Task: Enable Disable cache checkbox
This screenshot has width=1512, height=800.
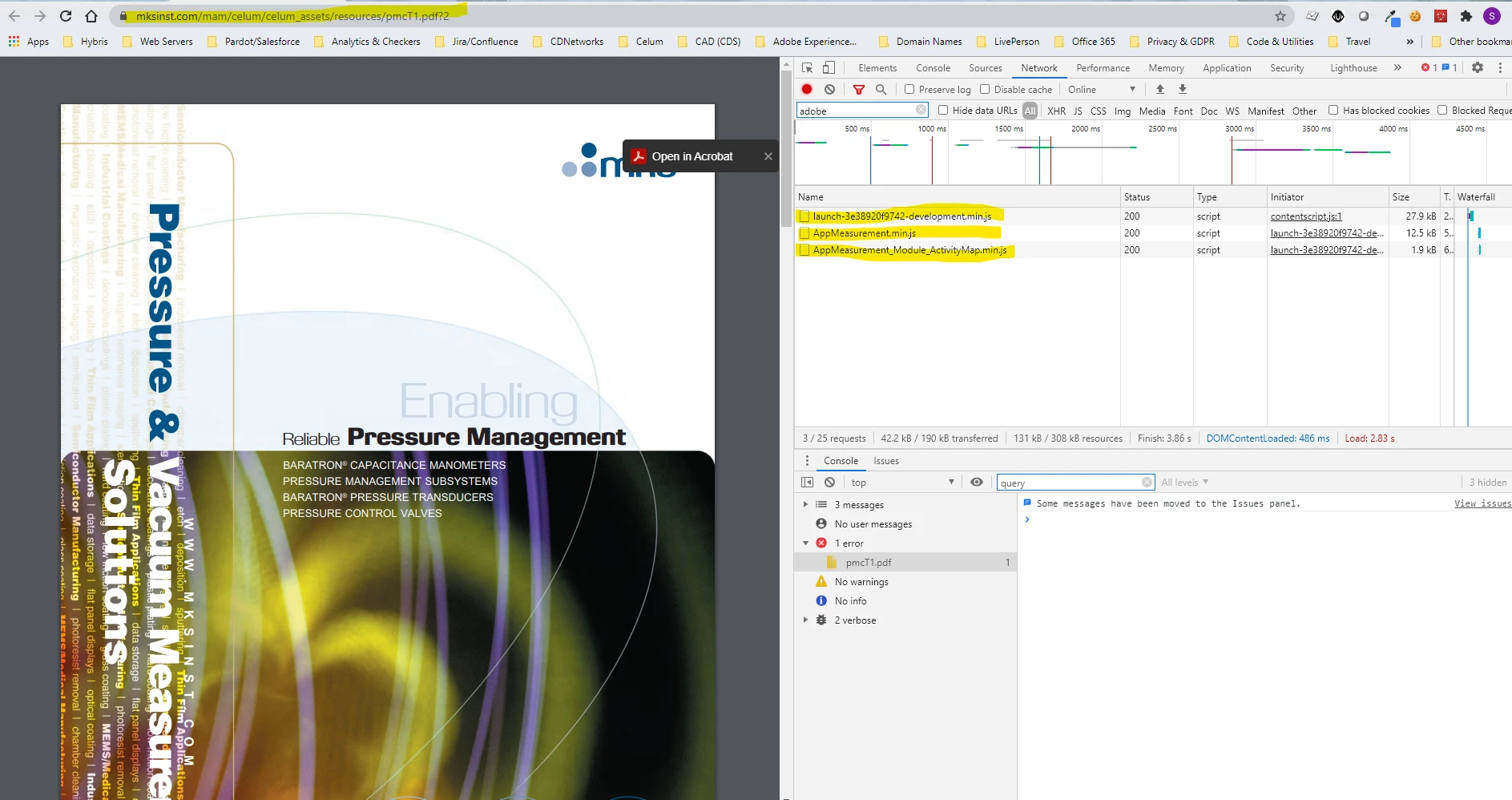Action: pos(985,89)
